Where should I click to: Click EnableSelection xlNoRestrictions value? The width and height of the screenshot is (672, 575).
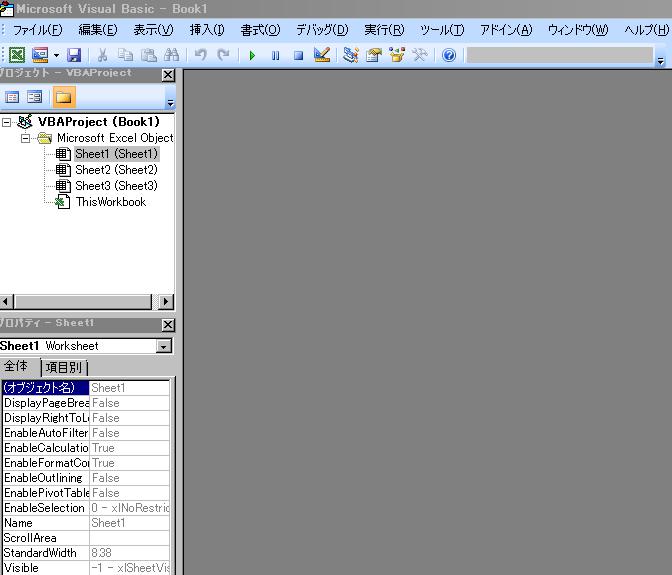129,508
